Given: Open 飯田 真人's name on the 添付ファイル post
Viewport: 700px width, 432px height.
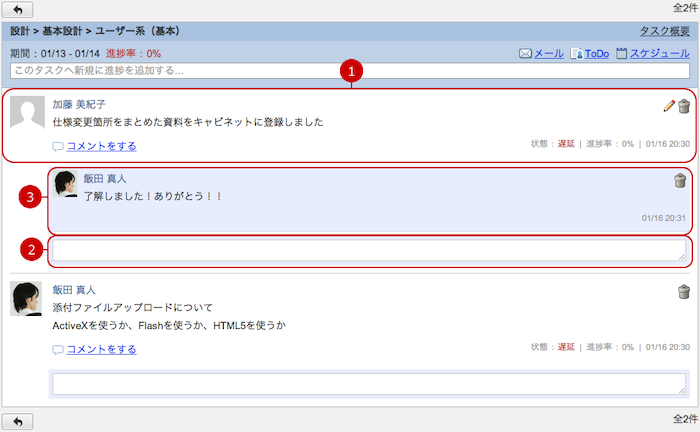Looking at the screenshot, I should [74, 290].
